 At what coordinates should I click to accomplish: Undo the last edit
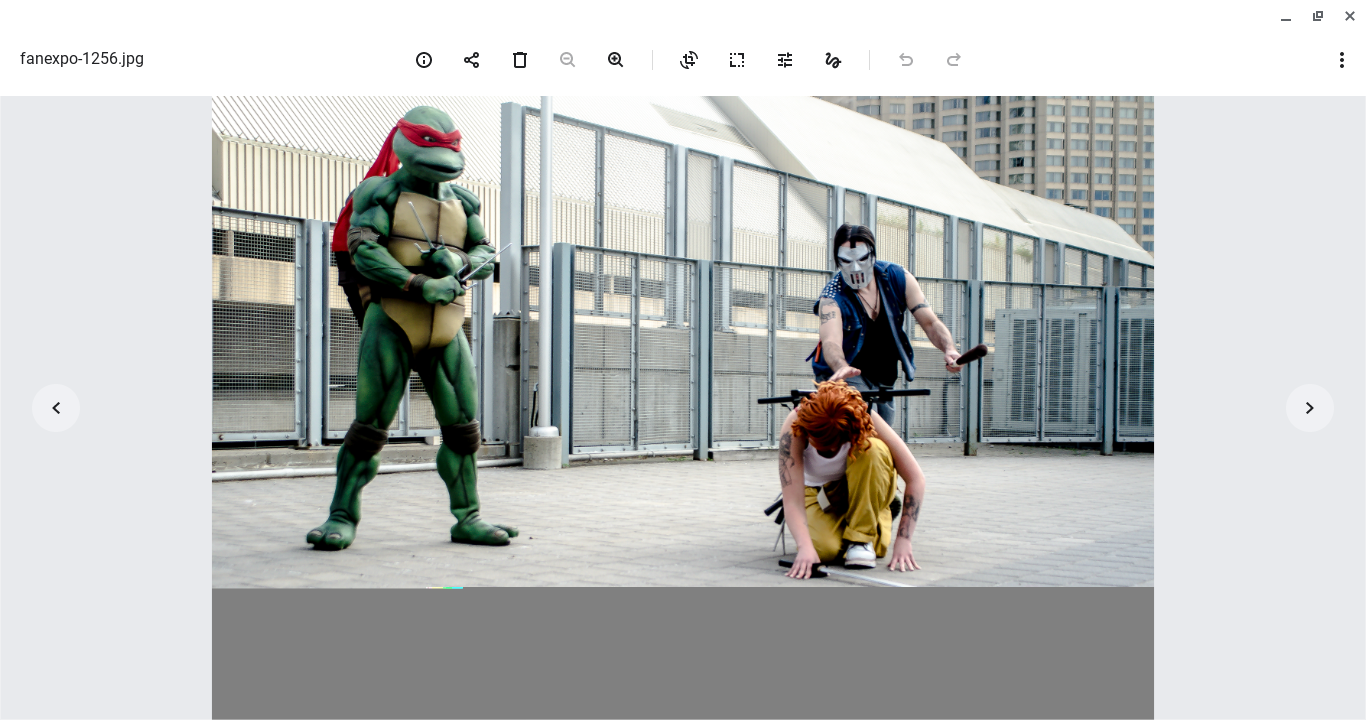pos(906,60)
